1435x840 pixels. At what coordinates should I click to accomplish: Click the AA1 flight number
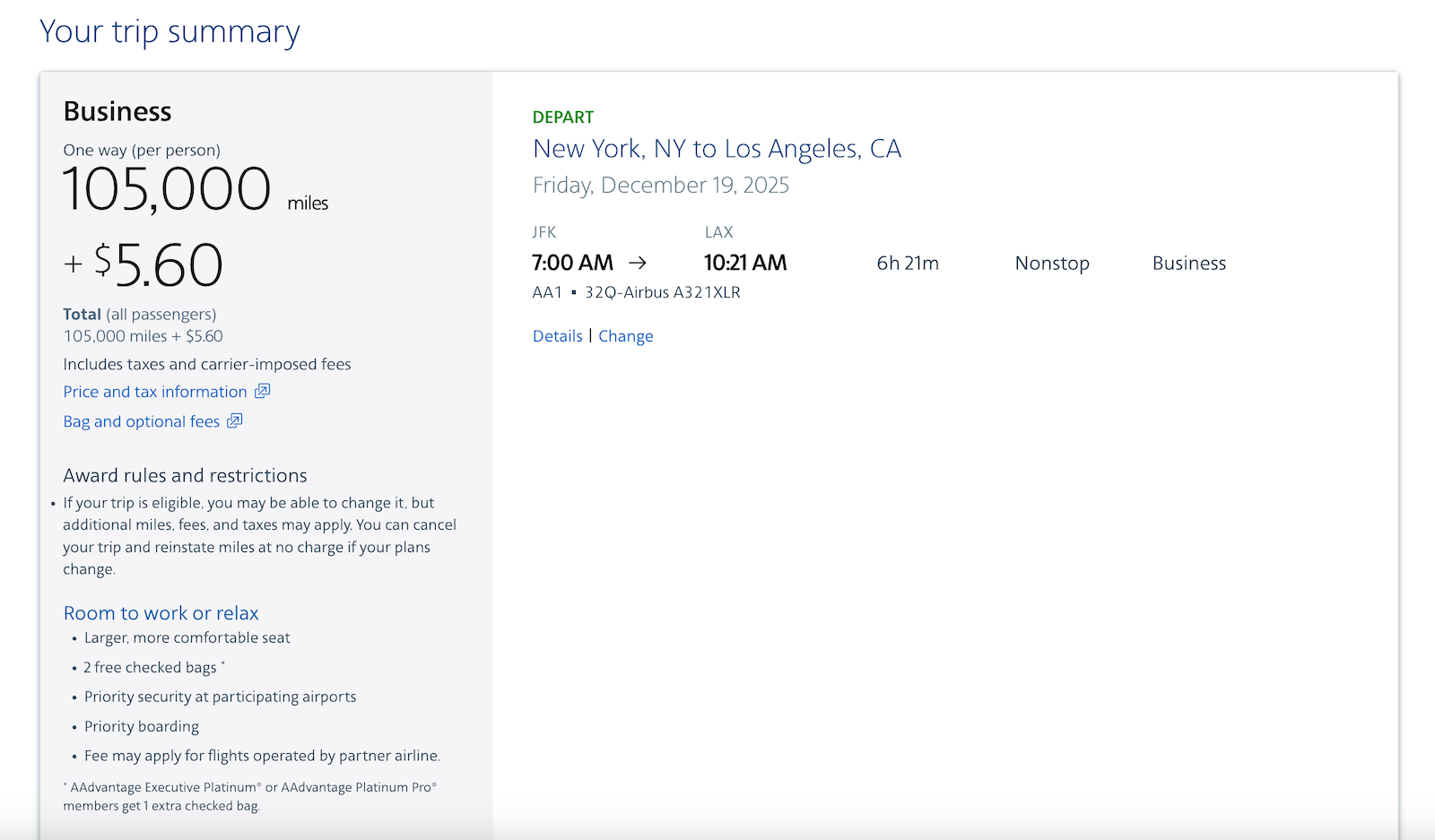(547, 292)
